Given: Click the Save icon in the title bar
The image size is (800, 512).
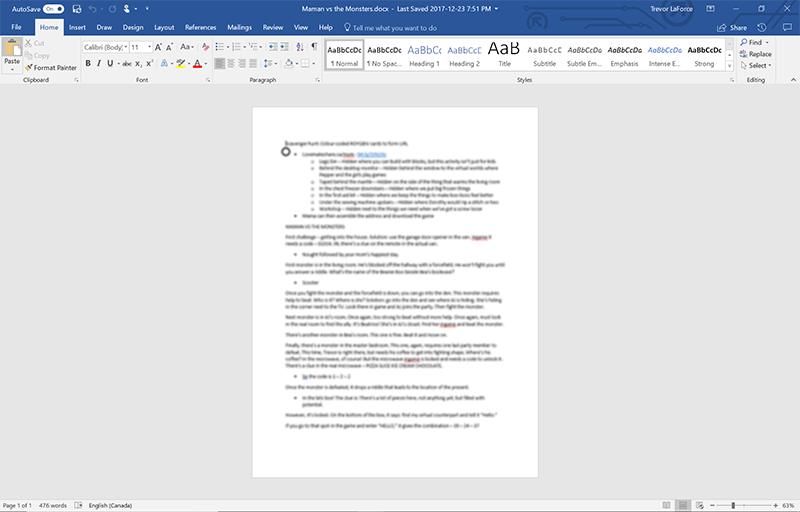Looking at the screenshot, I should point(77,9).
